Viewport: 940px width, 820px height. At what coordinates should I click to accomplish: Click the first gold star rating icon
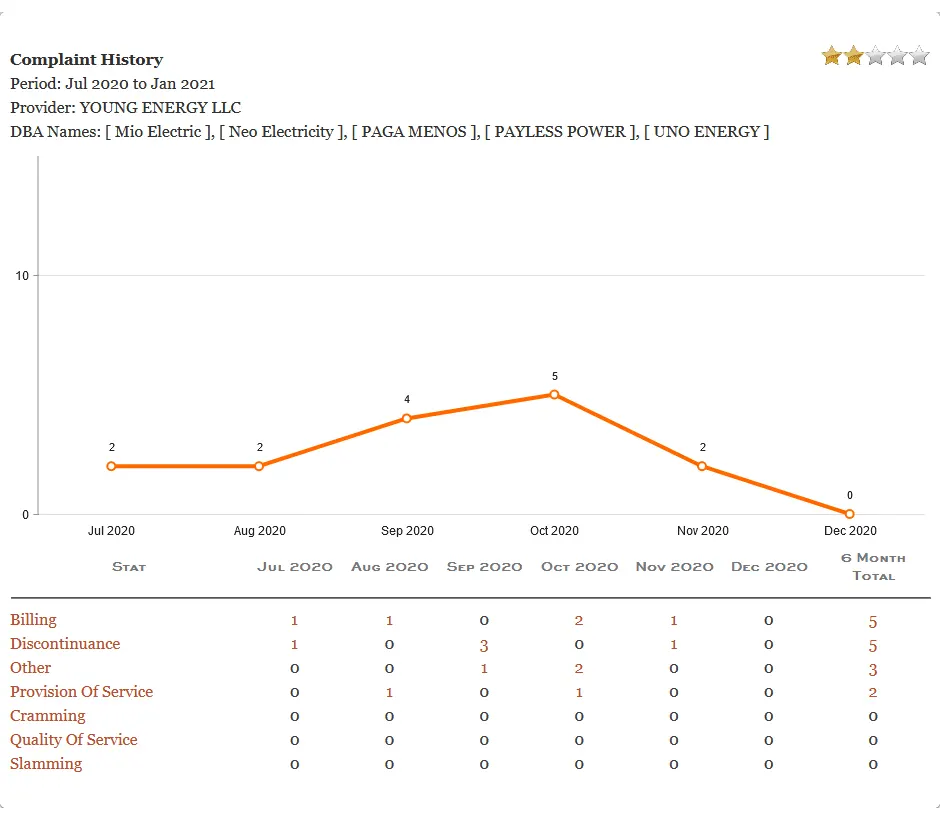pyautogui.click(x=832, y=56)
